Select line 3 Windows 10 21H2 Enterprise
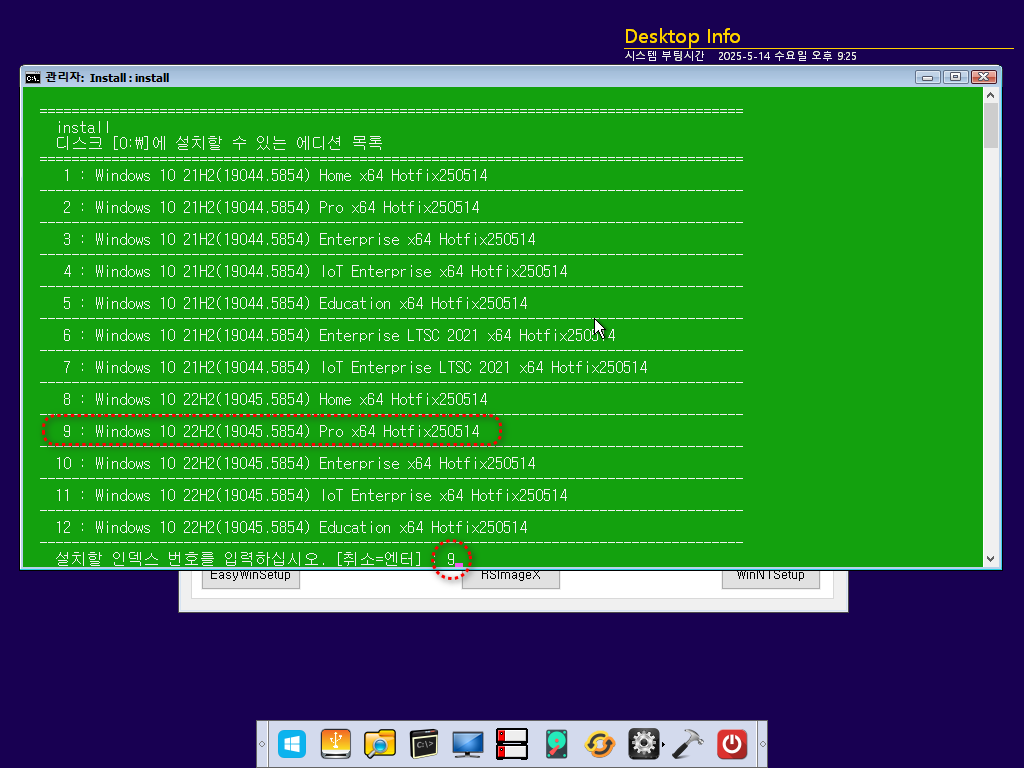 [298, 240]
